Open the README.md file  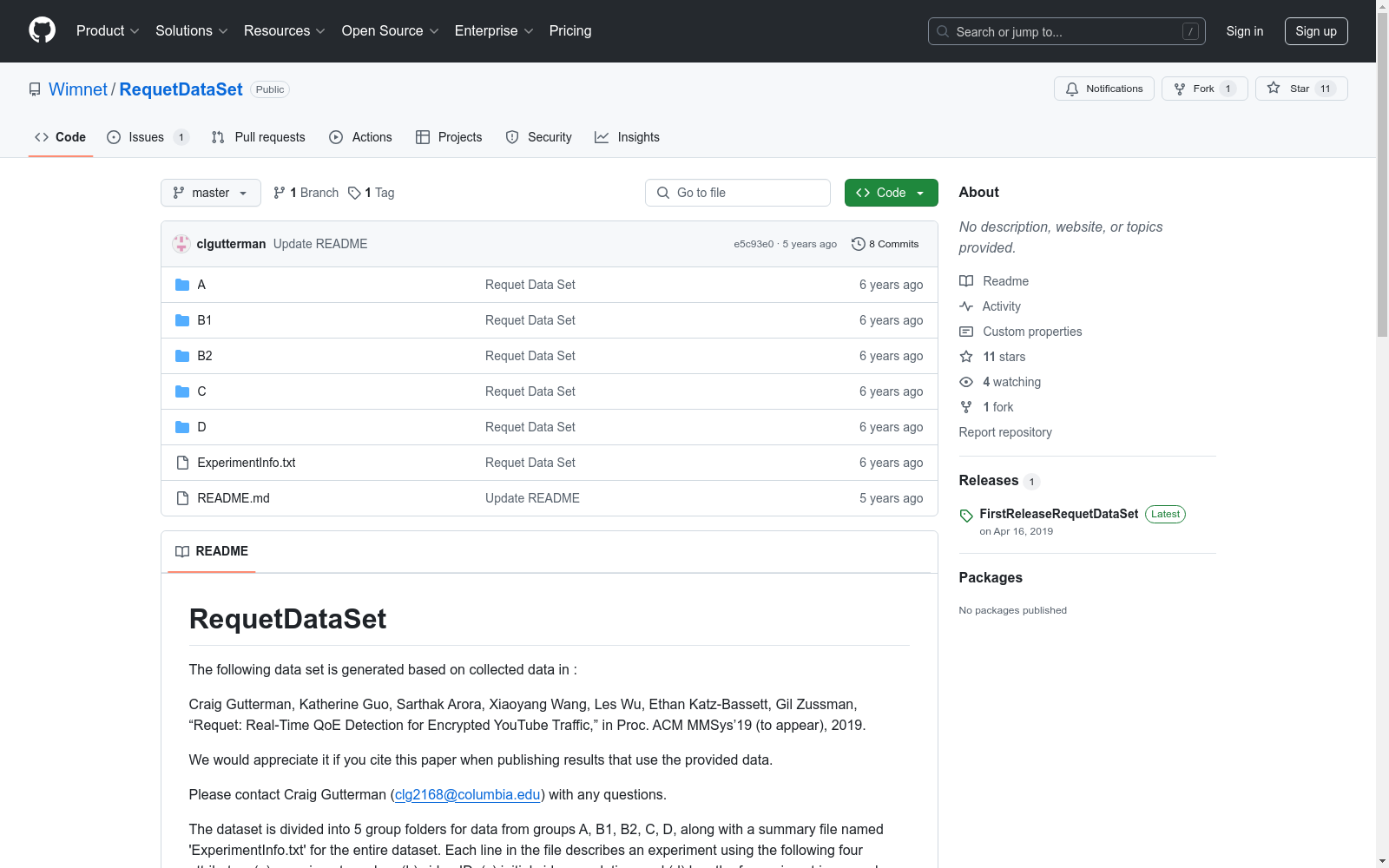(x=234, y=498)
